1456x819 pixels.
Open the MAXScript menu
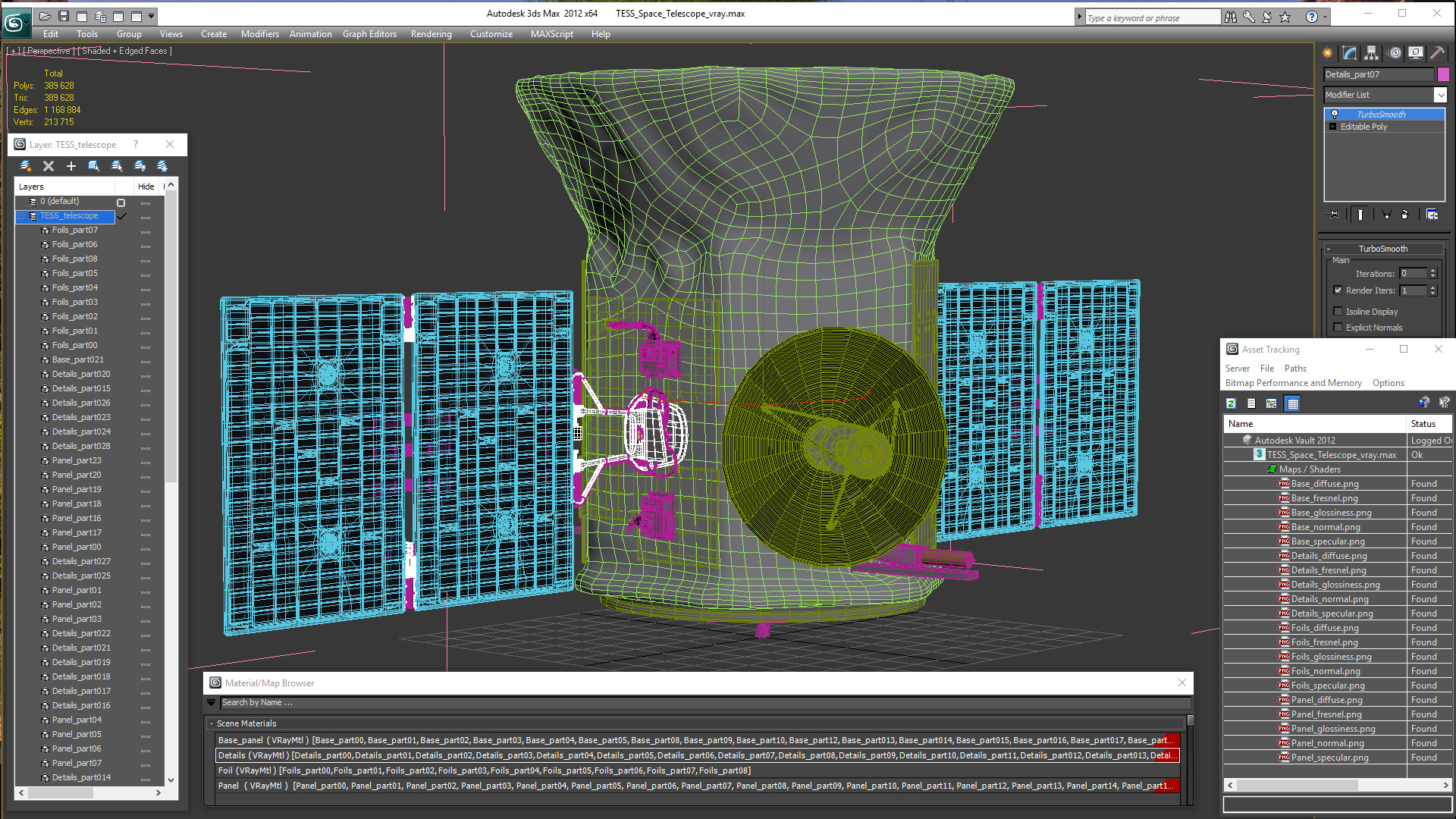click(x=552, y=34)
